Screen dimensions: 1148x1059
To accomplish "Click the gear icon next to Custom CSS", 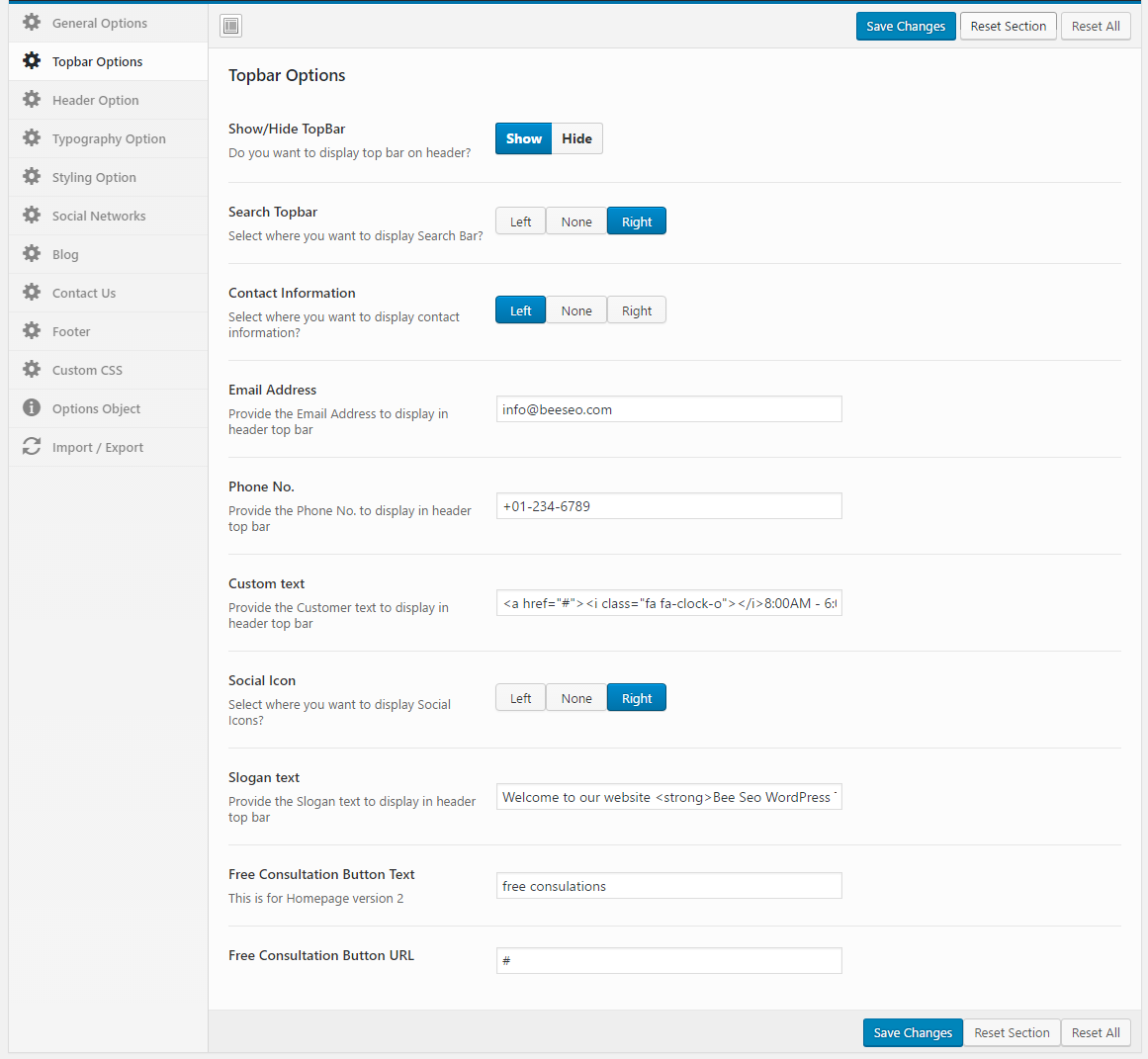I will pos(32,369).
